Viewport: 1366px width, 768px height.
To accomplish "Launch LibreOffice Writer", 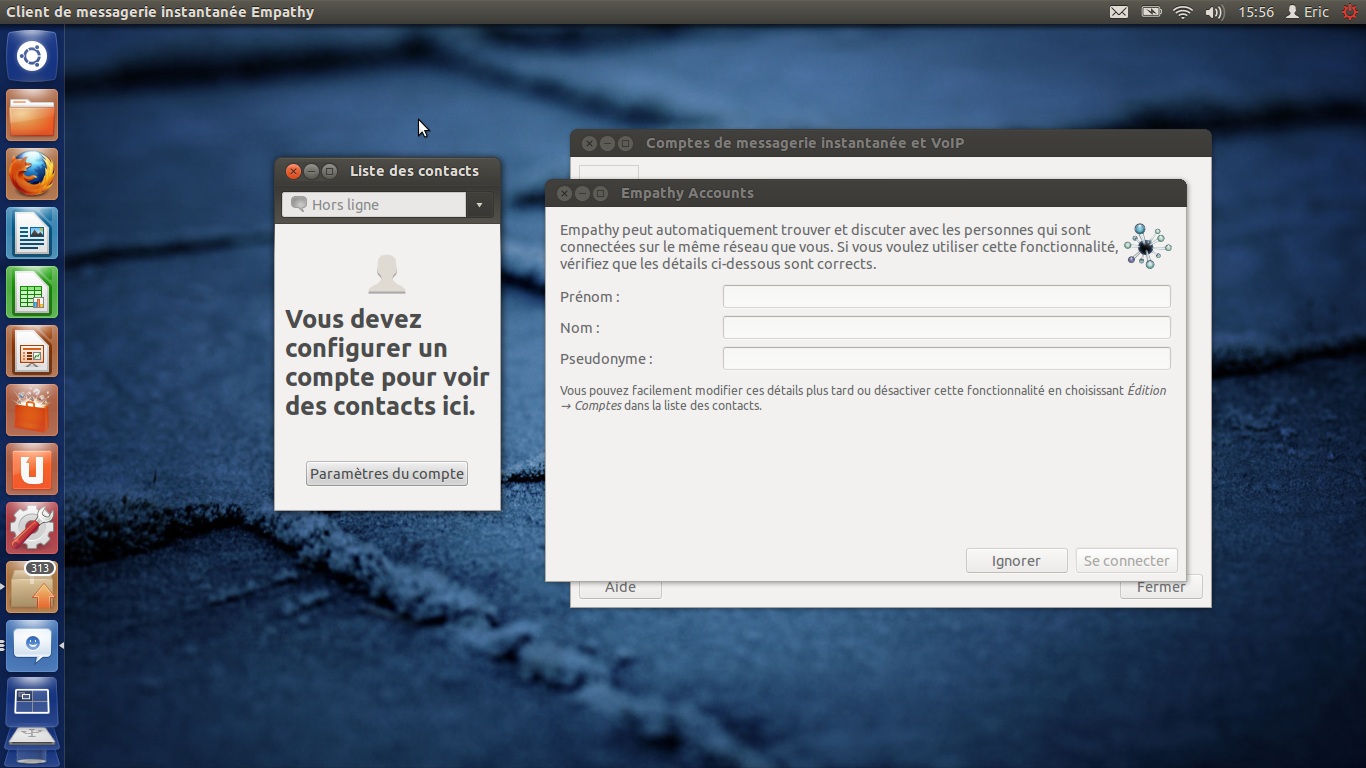I will pyautogui.click(x=32, y=233).
